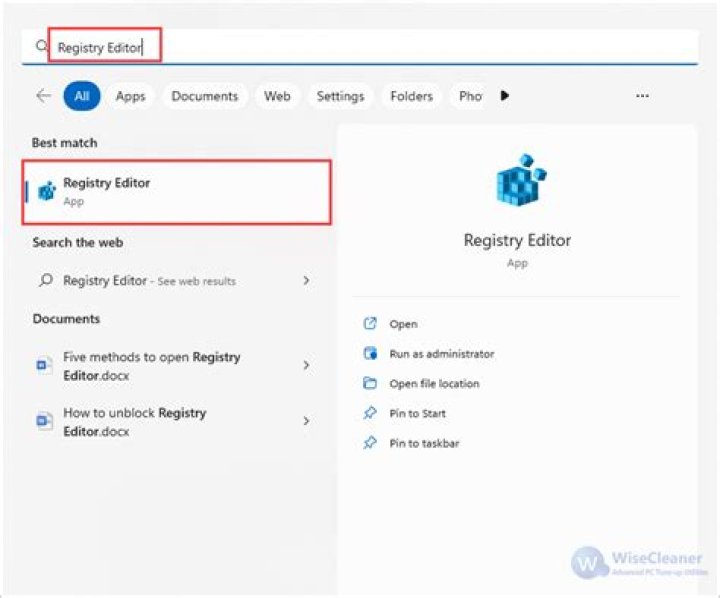Click the Run as administrator shield icon
Screen dimensions: 720x598
pyautogui.click(x=370, y=353)
